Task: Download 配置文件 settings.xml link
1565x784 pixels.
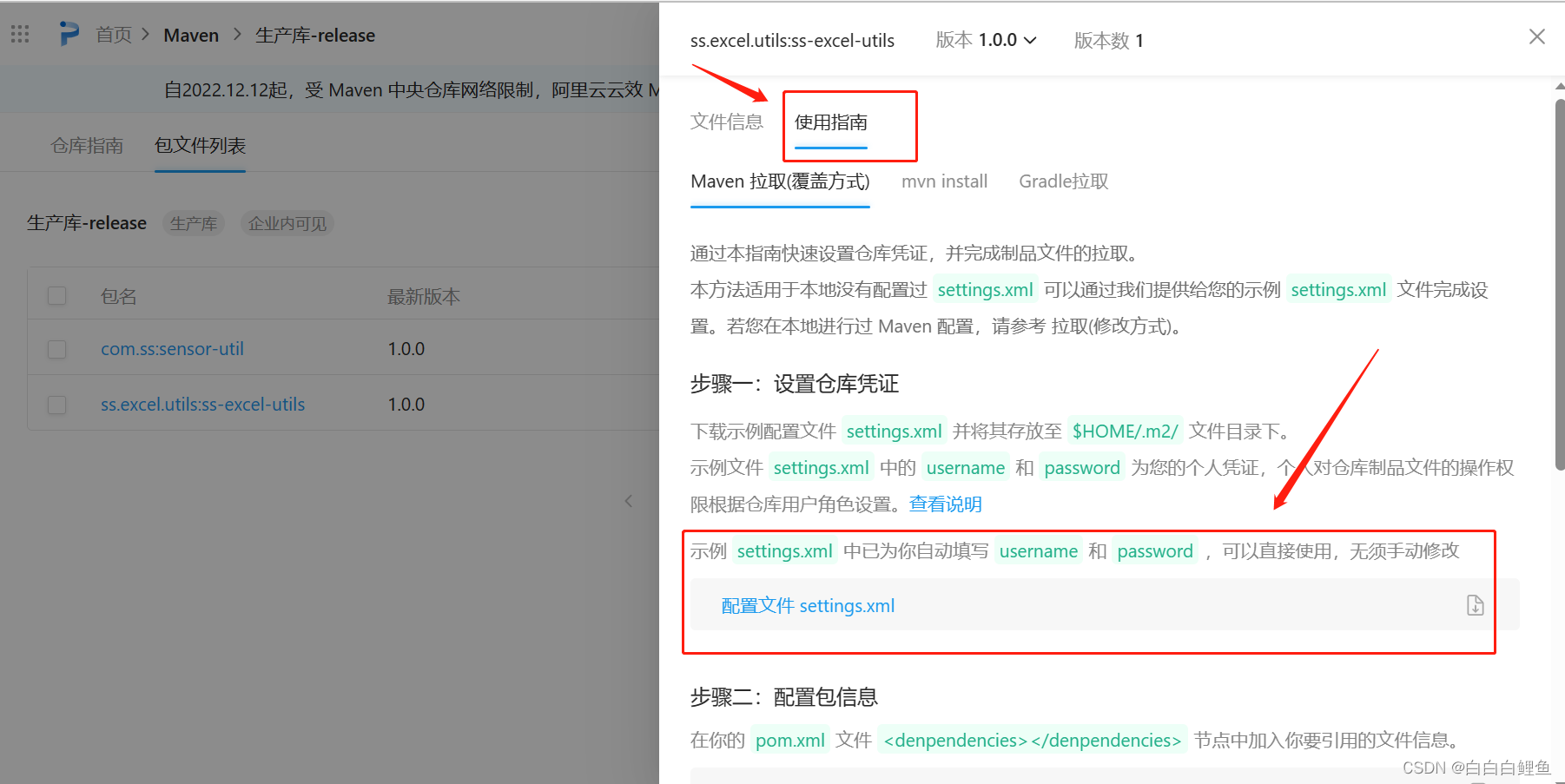Action: [x=808, y=605]
